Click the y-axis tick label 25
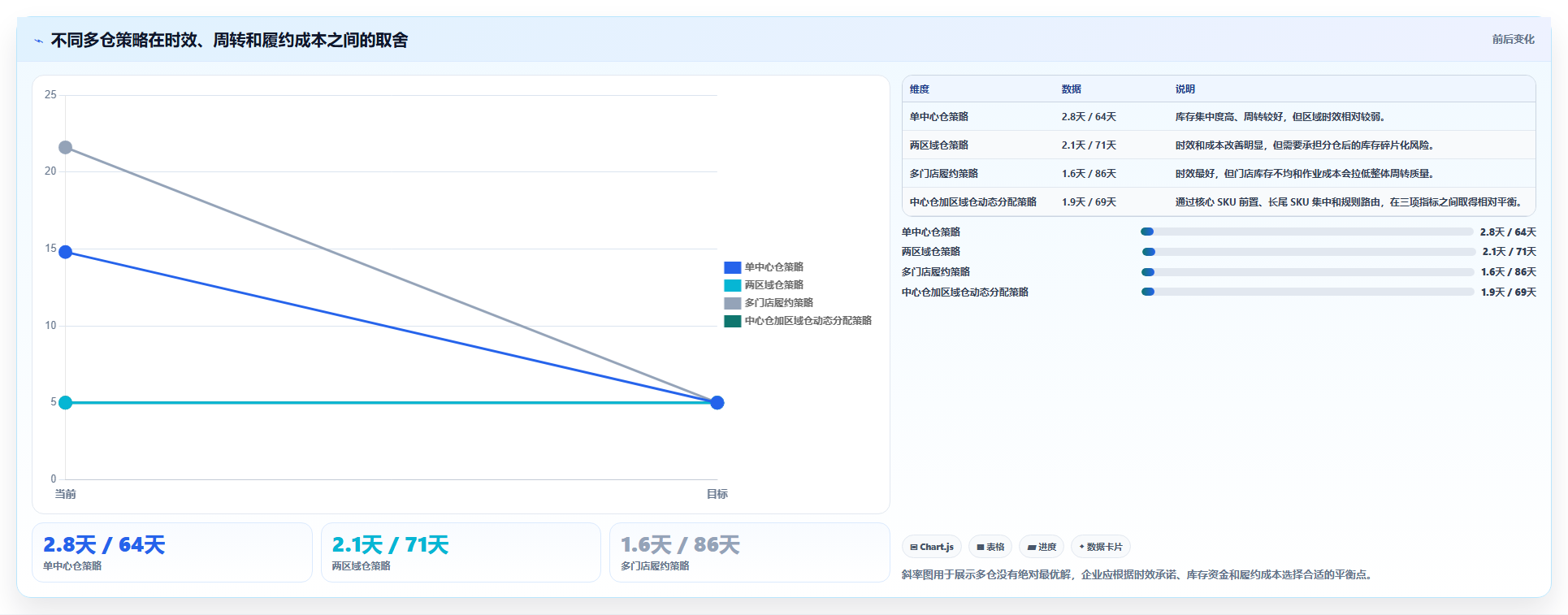 50,95
